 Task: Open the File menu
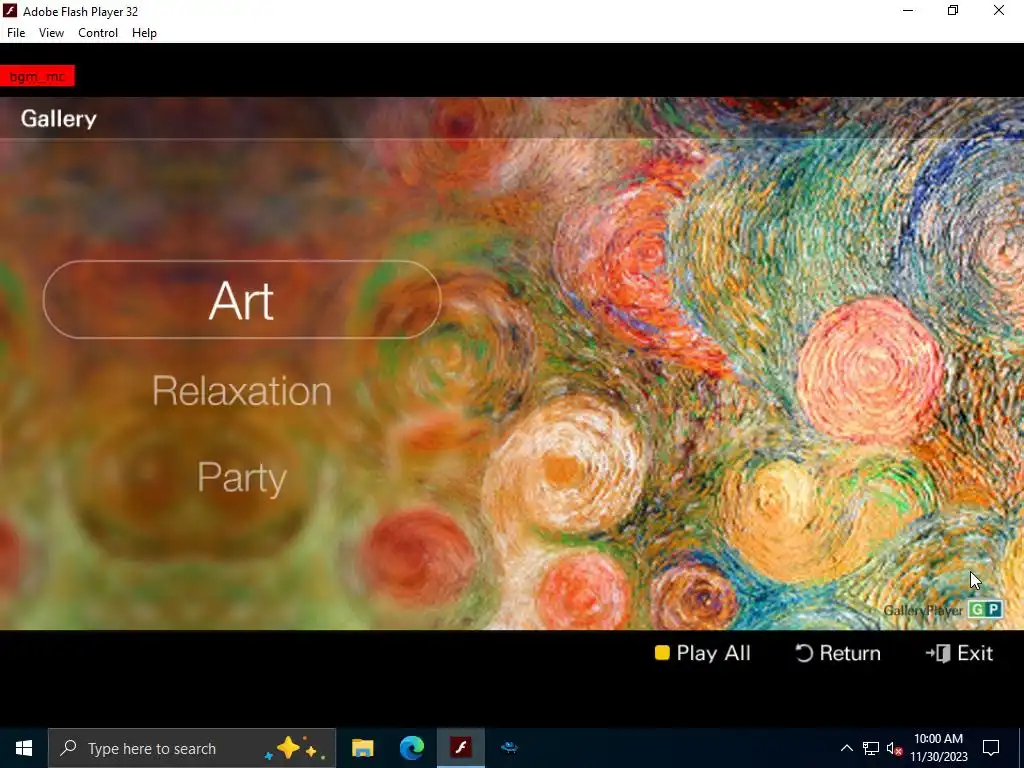(x=16, y=33)
